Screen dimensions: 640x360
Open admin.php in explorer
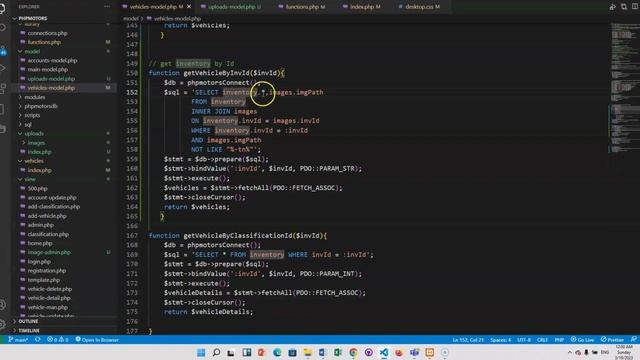click(x=40, y=225)
